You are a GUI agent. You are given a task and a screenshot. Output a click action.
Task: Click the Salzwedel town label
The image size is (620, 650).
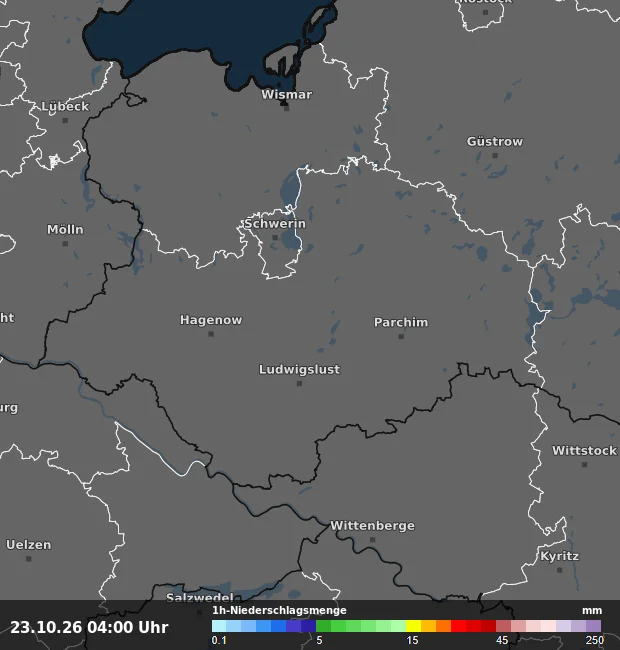coord(200,597)
